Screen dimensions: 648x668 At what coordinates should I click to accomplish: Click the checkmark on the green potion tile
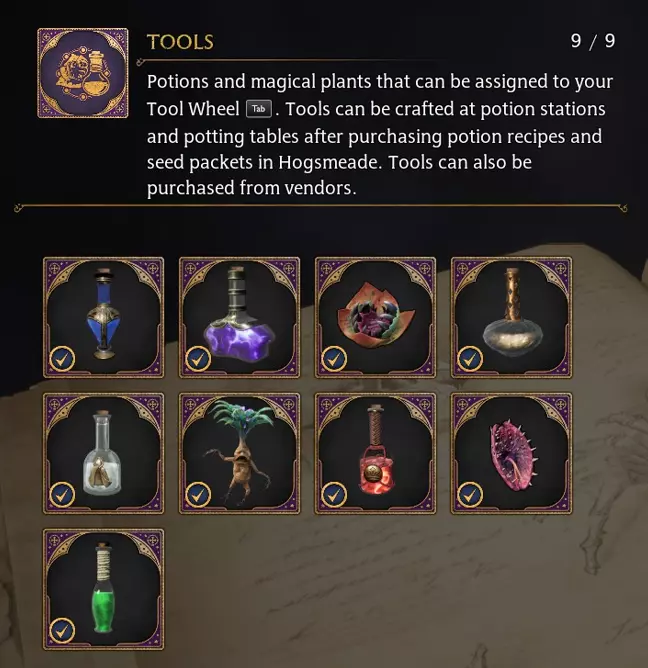(x=62, y=631)
